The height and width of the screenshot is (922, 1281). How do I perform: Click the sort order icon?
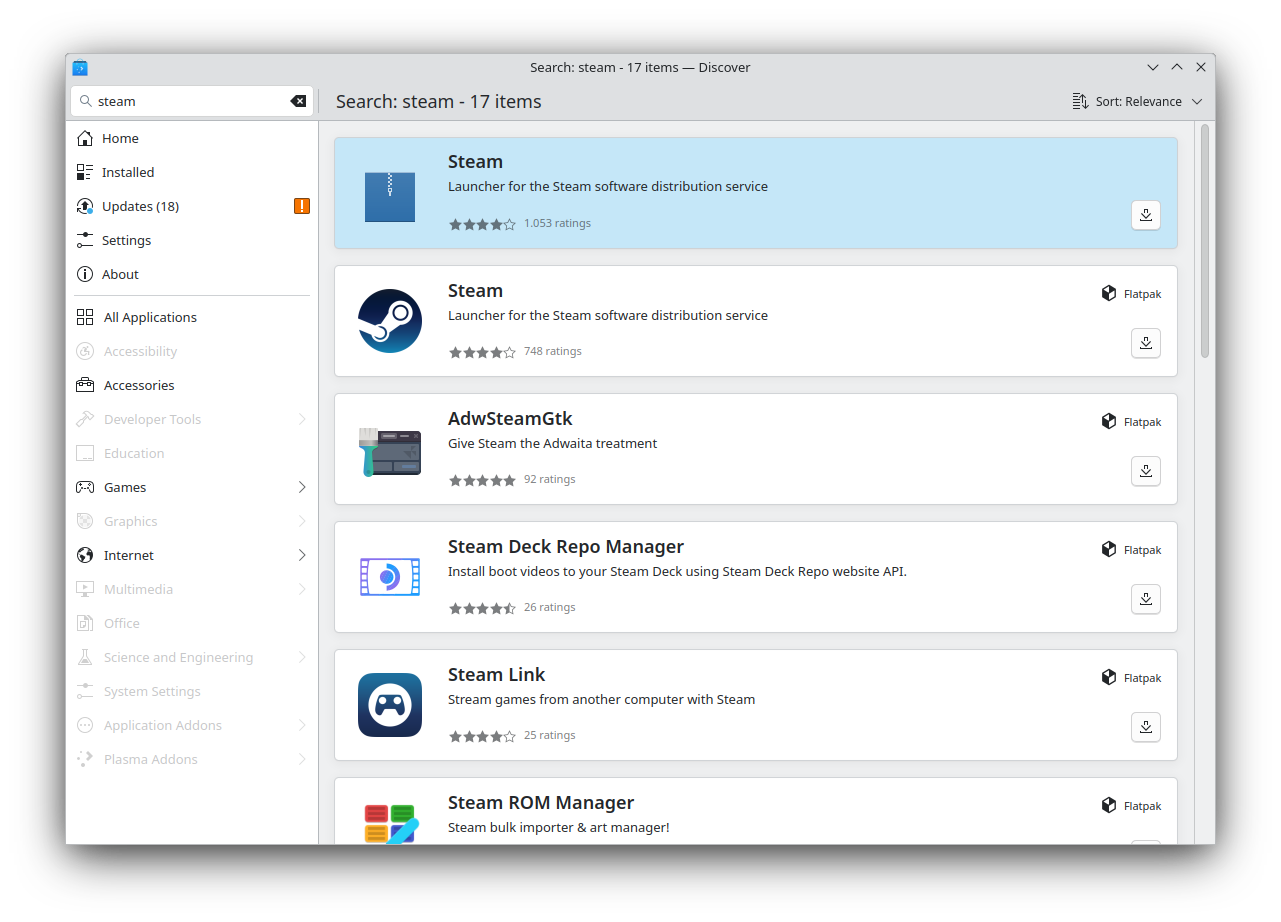[x=1080, y=101]
